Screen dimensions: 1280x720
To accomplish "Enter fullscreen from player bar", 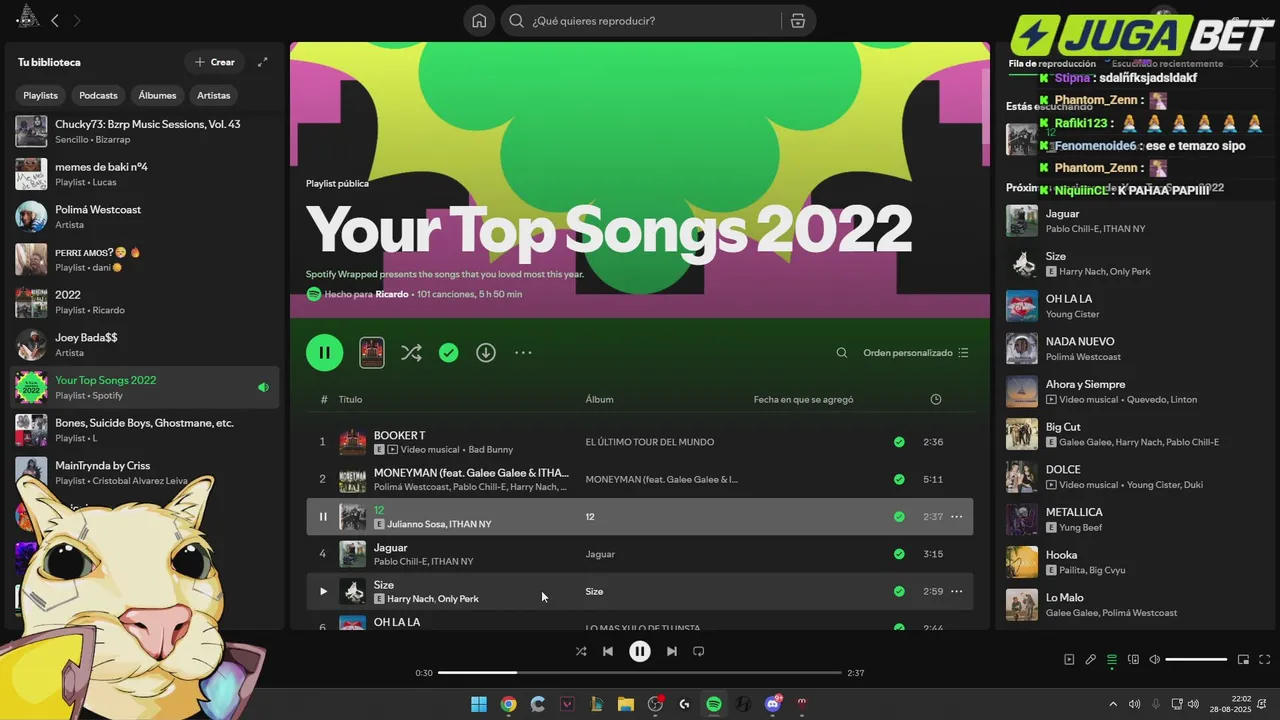I will [1265, 660].
